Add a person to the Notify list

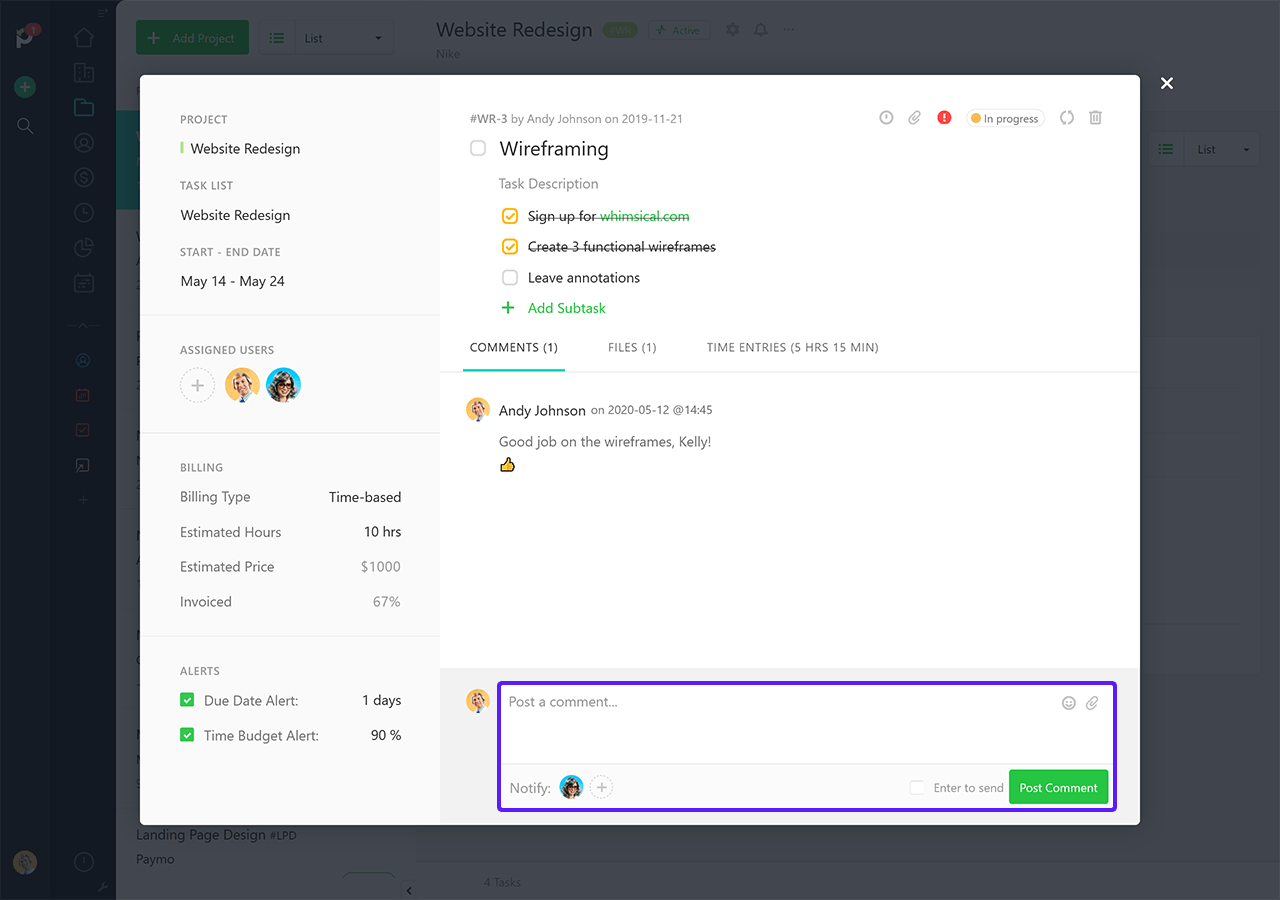click(x=601, y=788)
